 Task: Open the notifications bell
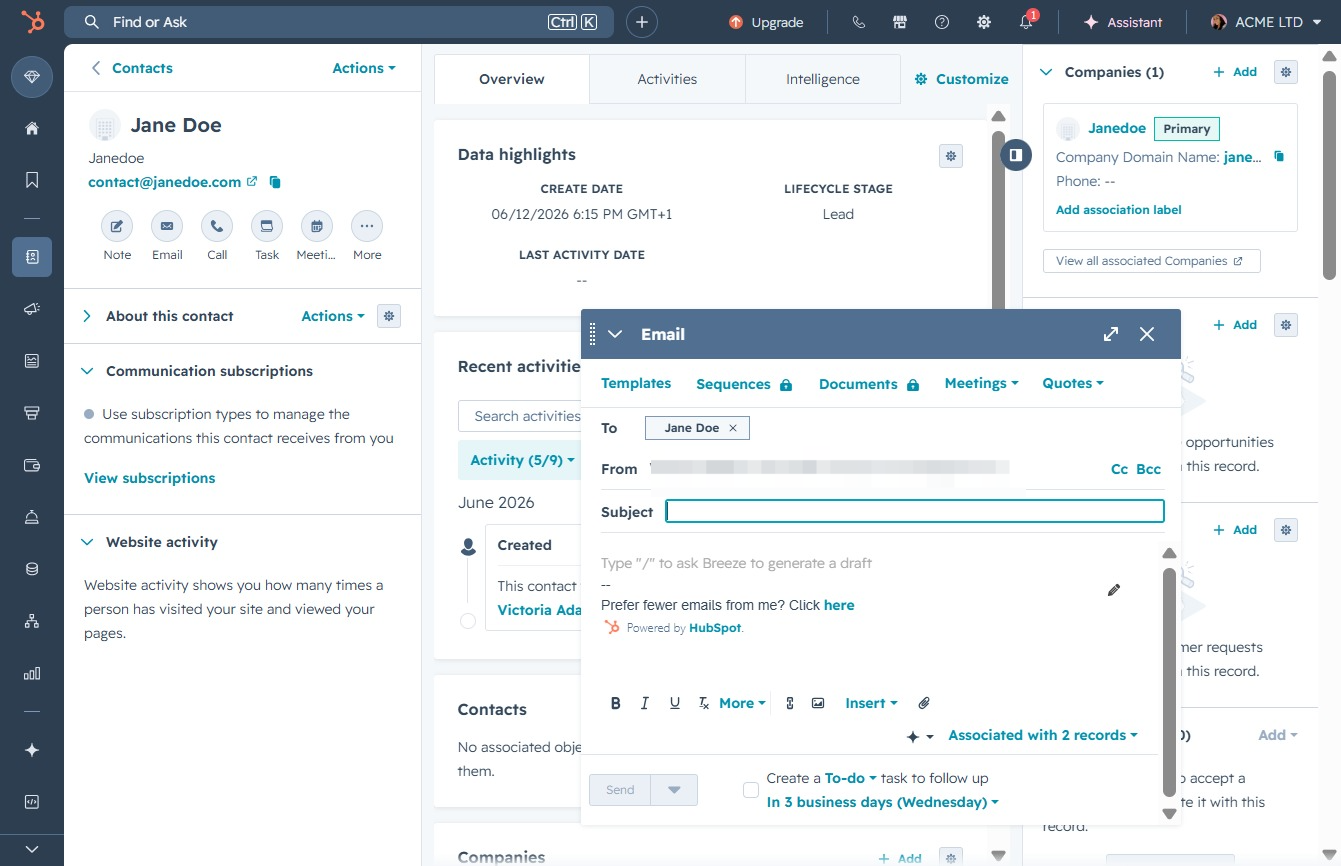pos(1026,22)
